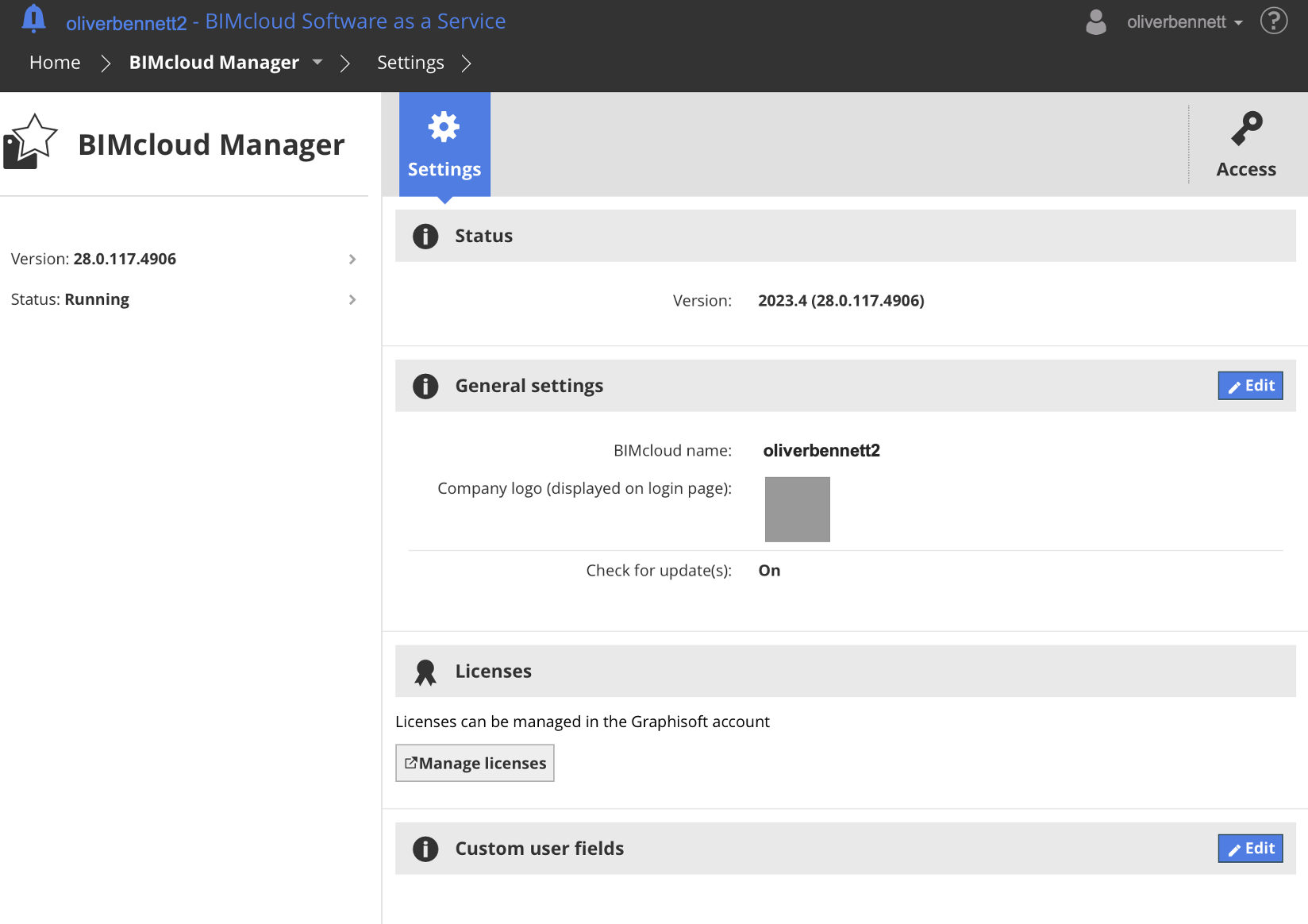Screen dimensions: 1308x924
Task: Edit the Custom user fields section
Action: click(x=1251, y=849)
